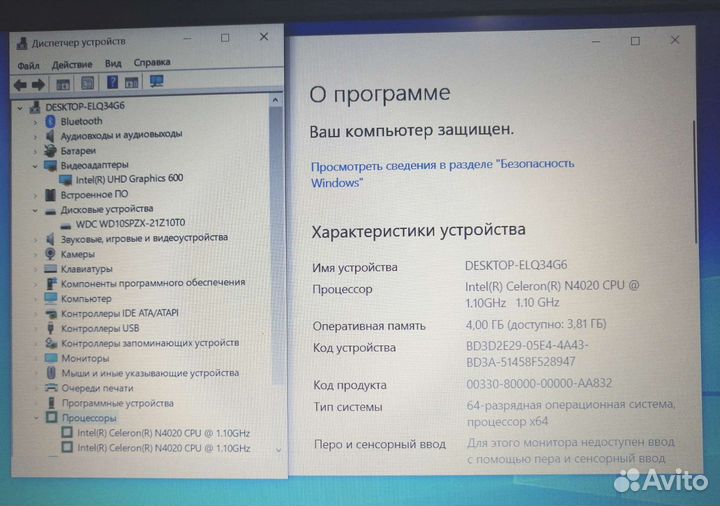Click the Встроенное ПО firmware icon
Image resolution: width=720 pixels, height=506 pixels.
(x=51, y=195)
